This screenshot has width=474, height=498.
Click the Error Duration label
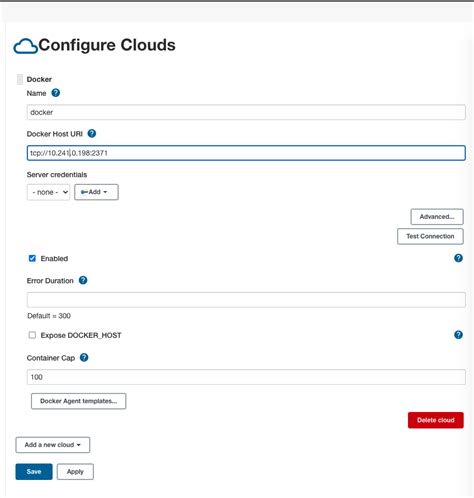tap(50, 281)
